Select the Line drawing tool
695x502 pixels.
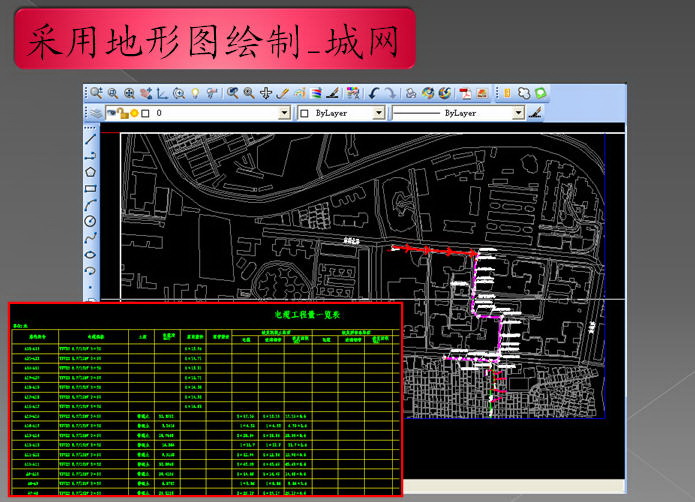pos(90,139)
